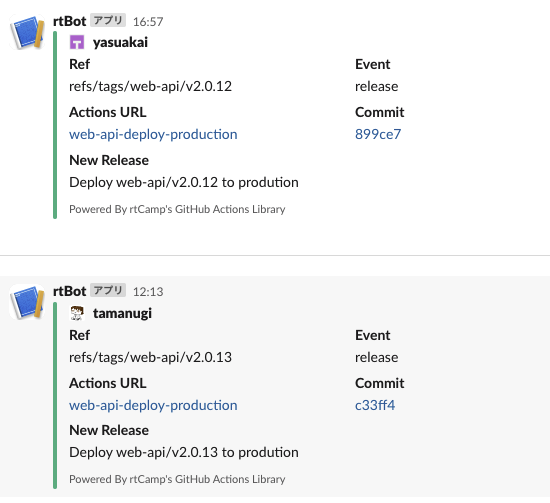Open the web-api-deploy-production link for v2.0.13
The image size is (550, 503).
(153, 405)
